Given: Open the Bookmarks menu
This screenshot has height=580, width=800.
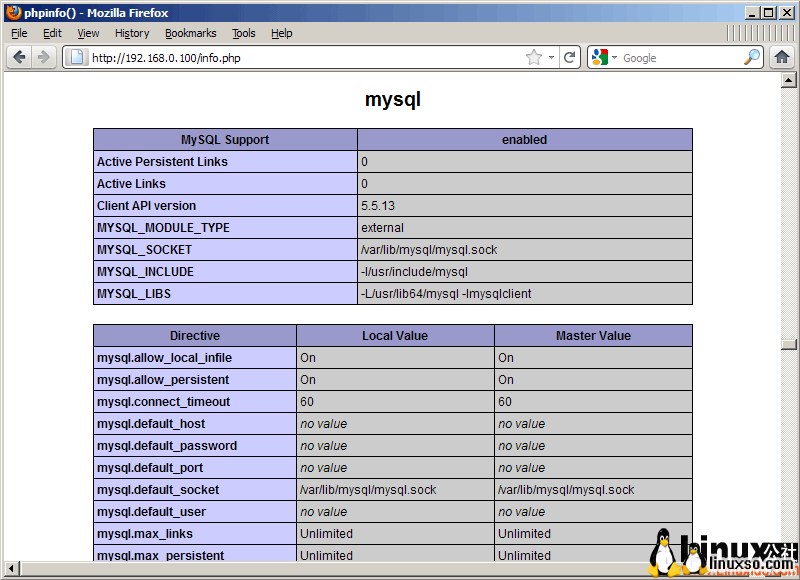Looking at the screenshot, I should point(190,33).
